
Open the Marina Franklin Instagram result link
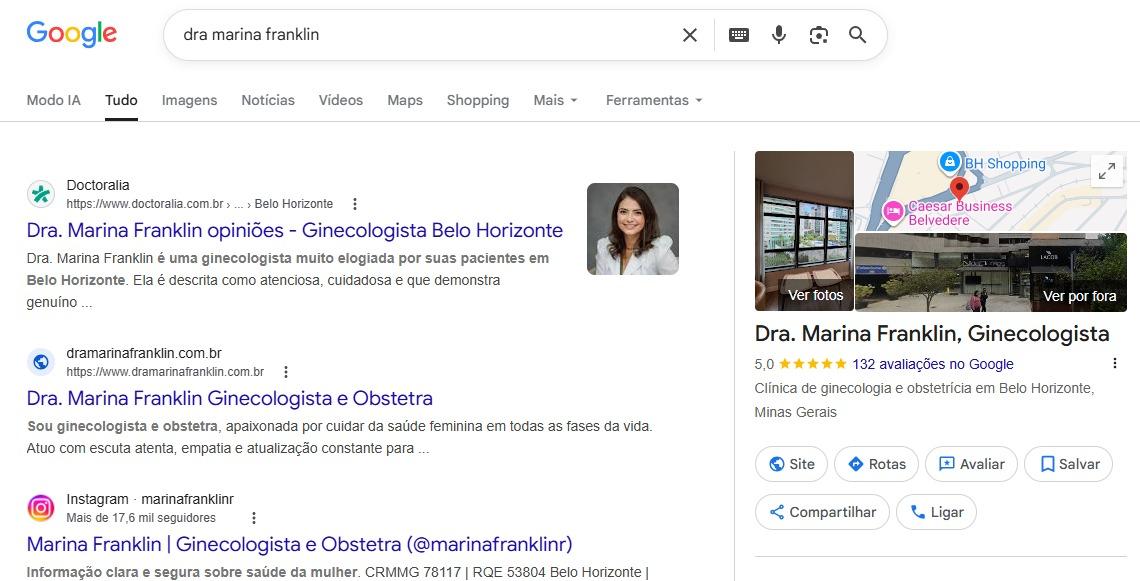coord(300,545)
